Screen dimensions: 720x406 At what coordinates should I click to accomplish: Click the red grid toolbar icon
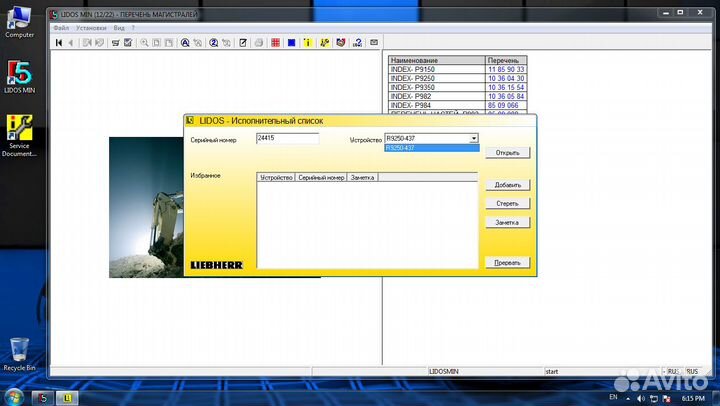275,43
